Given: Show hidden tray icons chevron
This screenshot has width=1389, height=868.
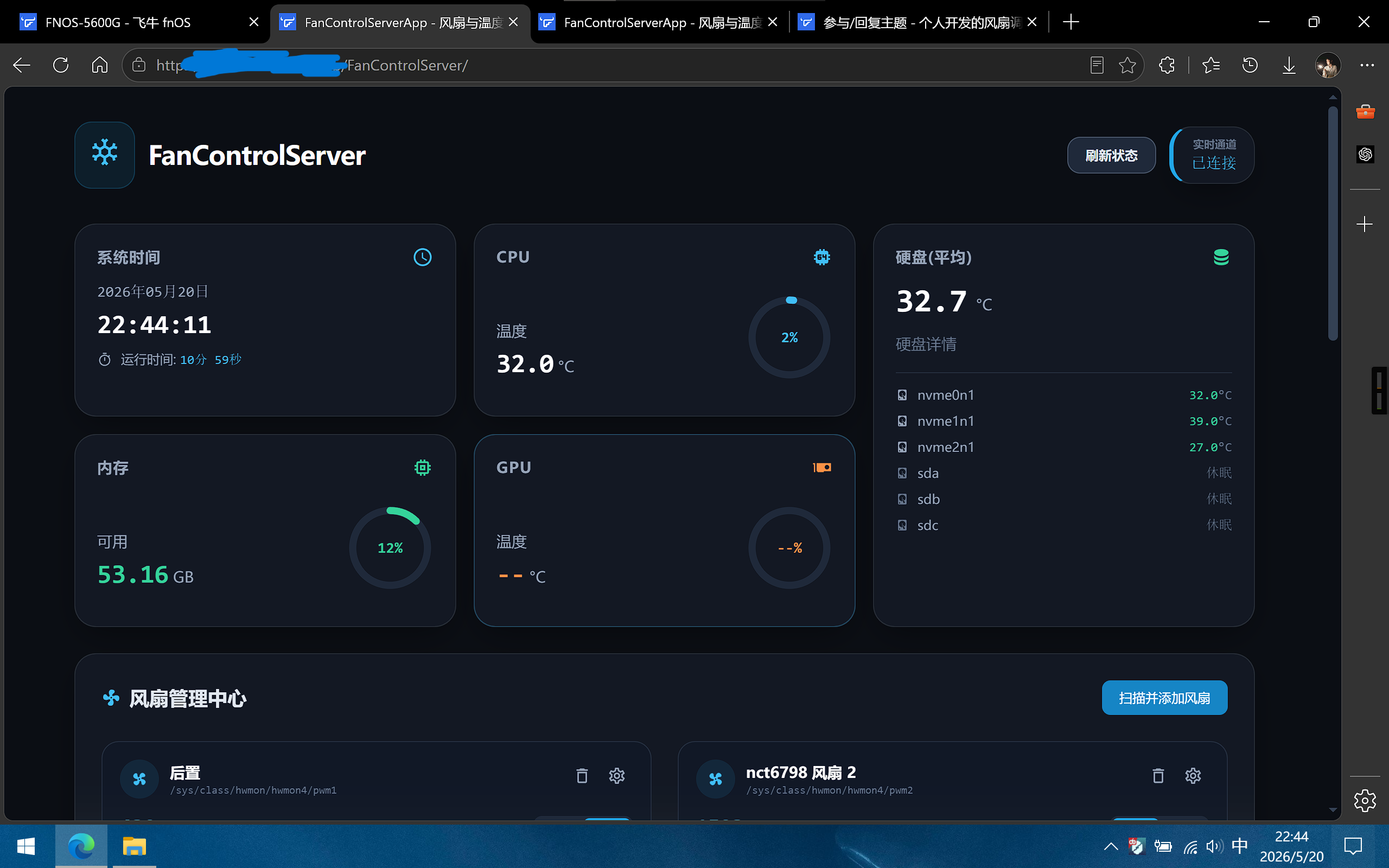Looking at the screenshot, I should tap(1111, 846).
